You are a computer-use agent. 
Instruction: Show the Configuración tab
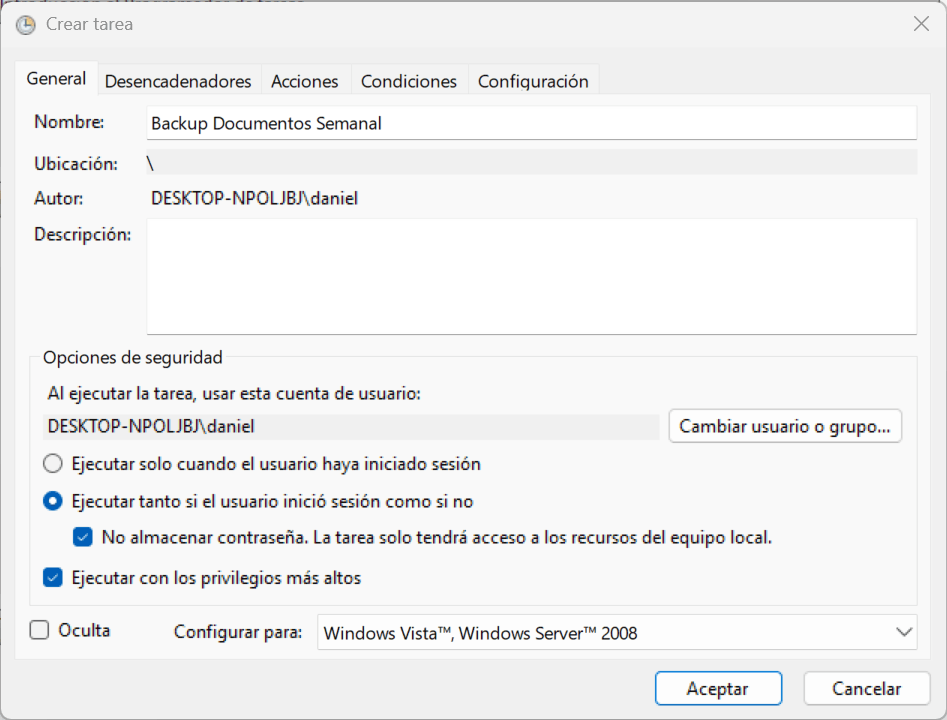tap(533, 81)
